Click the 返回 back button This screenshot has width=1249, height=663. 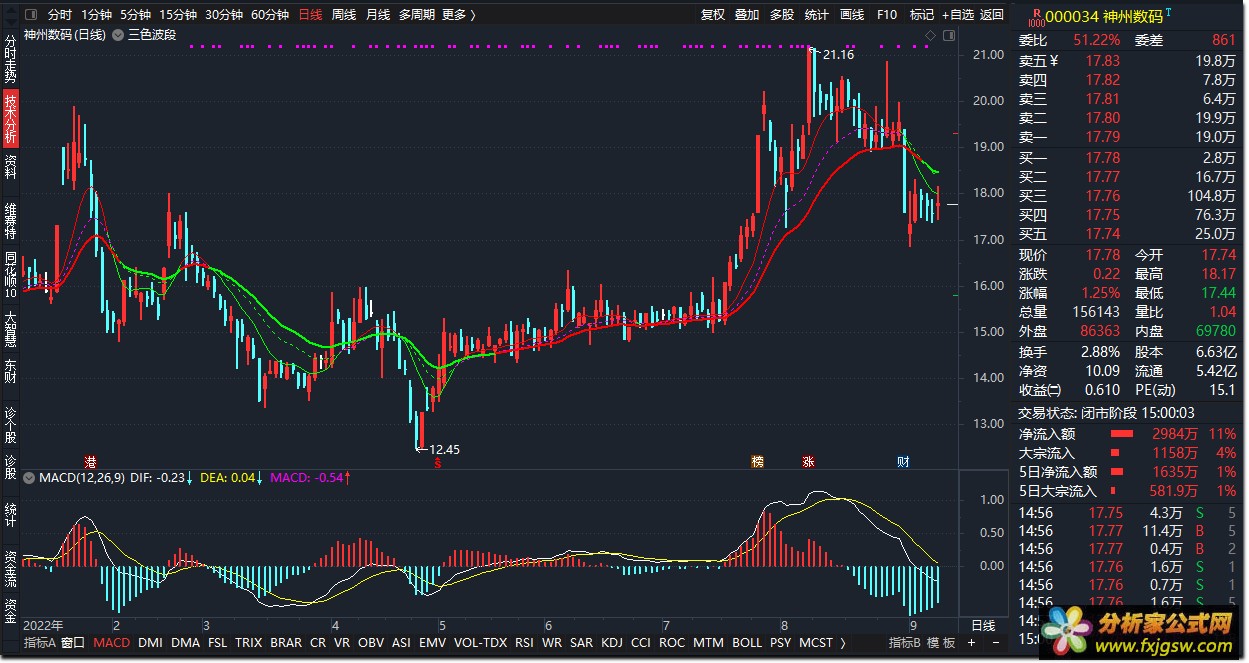click(992, 15)
